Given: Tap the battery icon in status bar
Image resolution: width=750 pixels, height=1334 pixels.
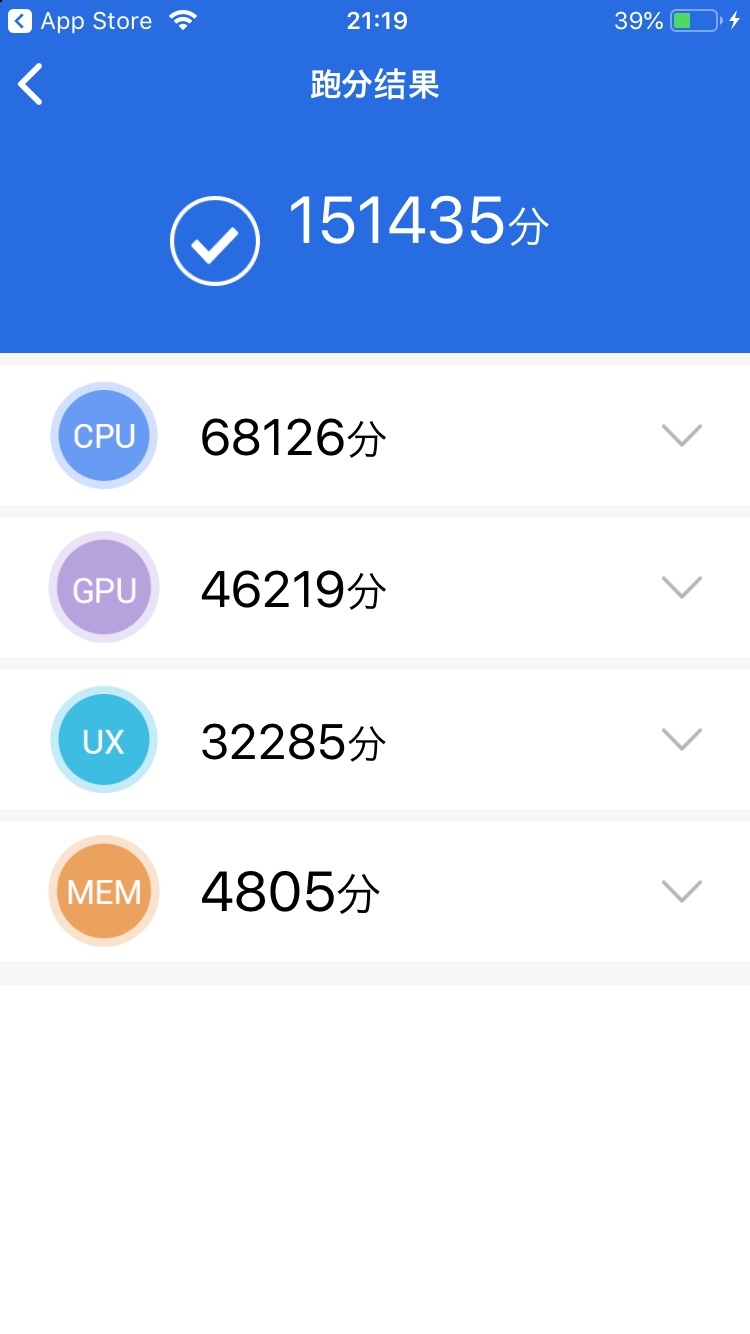Looking at the screenshot, I should coord(695,20).
